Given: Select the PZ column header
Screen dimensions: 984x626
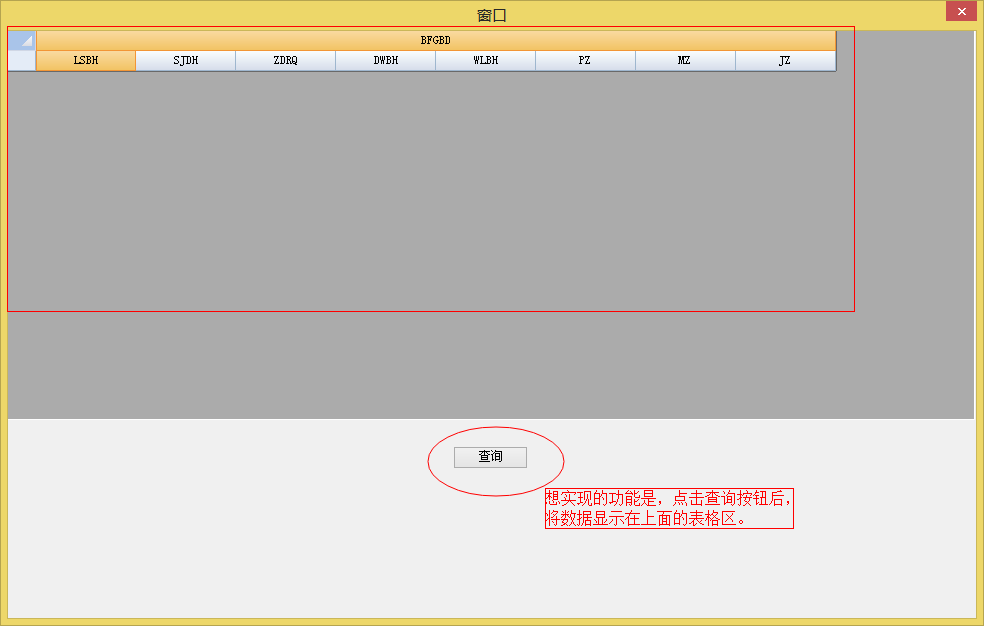Looking at the screenshot, I should (x=586, y=61).
